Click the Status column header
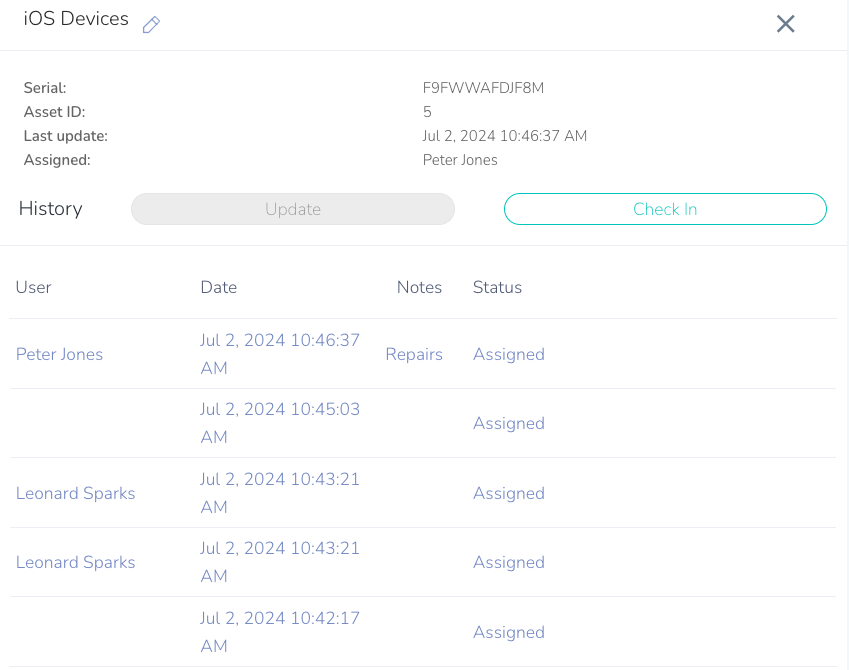 coord(497,287)
